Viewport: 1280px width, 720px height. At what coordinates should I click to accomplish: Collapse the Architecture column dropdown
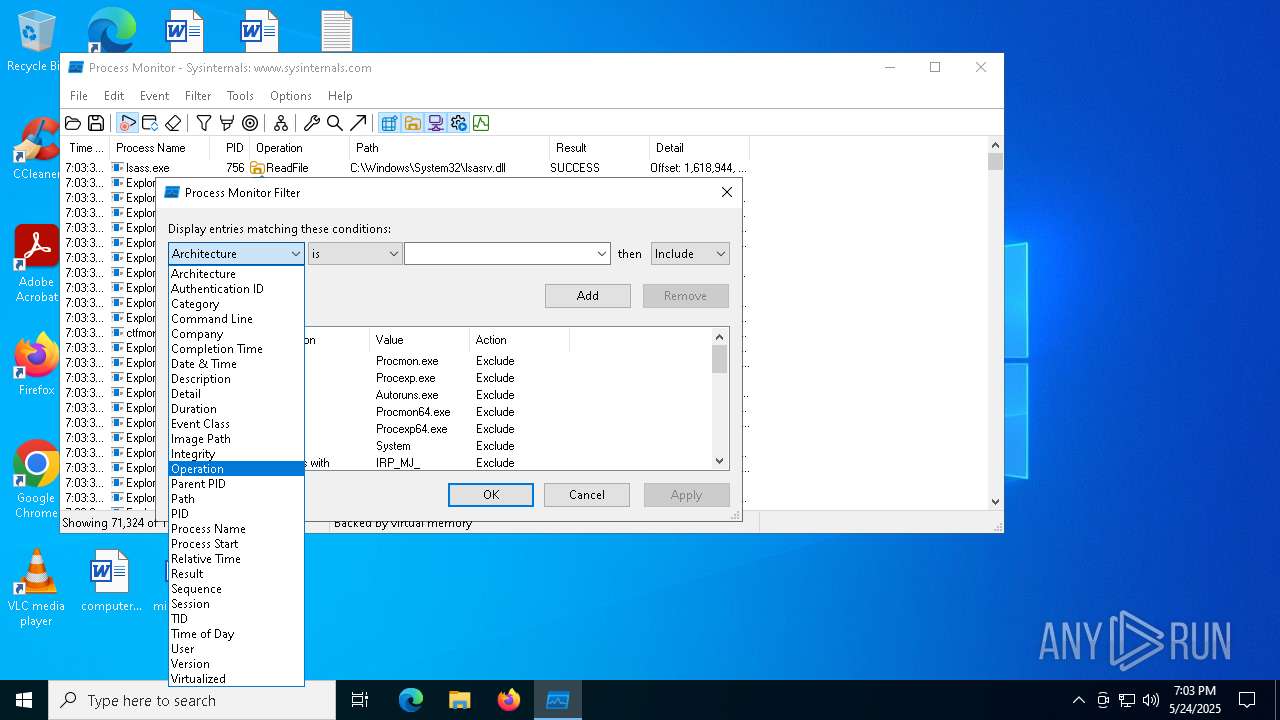pos(295,254)
